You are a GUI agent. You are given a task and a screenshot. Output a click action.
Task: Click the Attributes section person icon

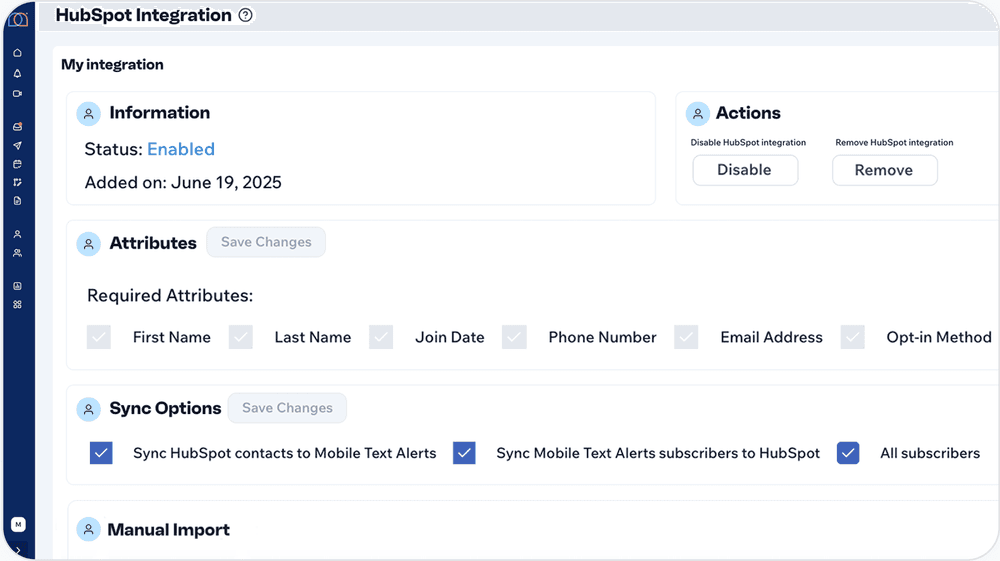89,244
